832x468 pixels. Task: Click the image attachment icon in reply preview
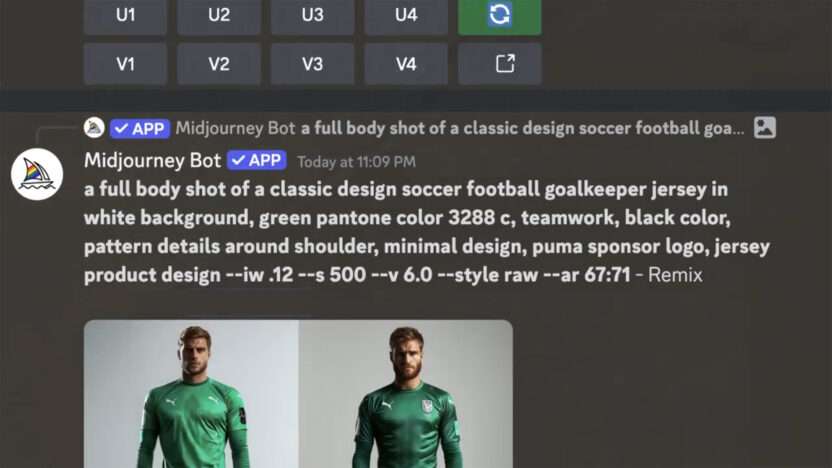click(x=765, y=128)
